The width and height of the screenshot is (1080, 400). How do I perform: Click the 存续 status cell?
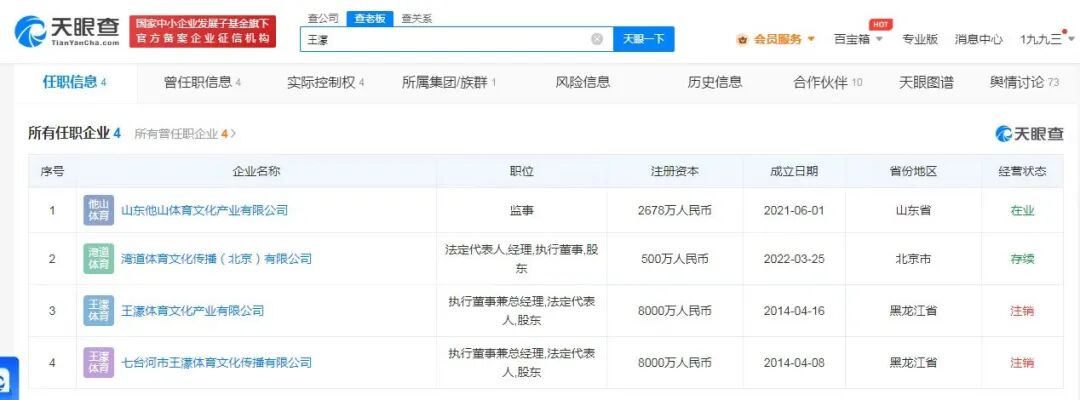(1022, 260)
